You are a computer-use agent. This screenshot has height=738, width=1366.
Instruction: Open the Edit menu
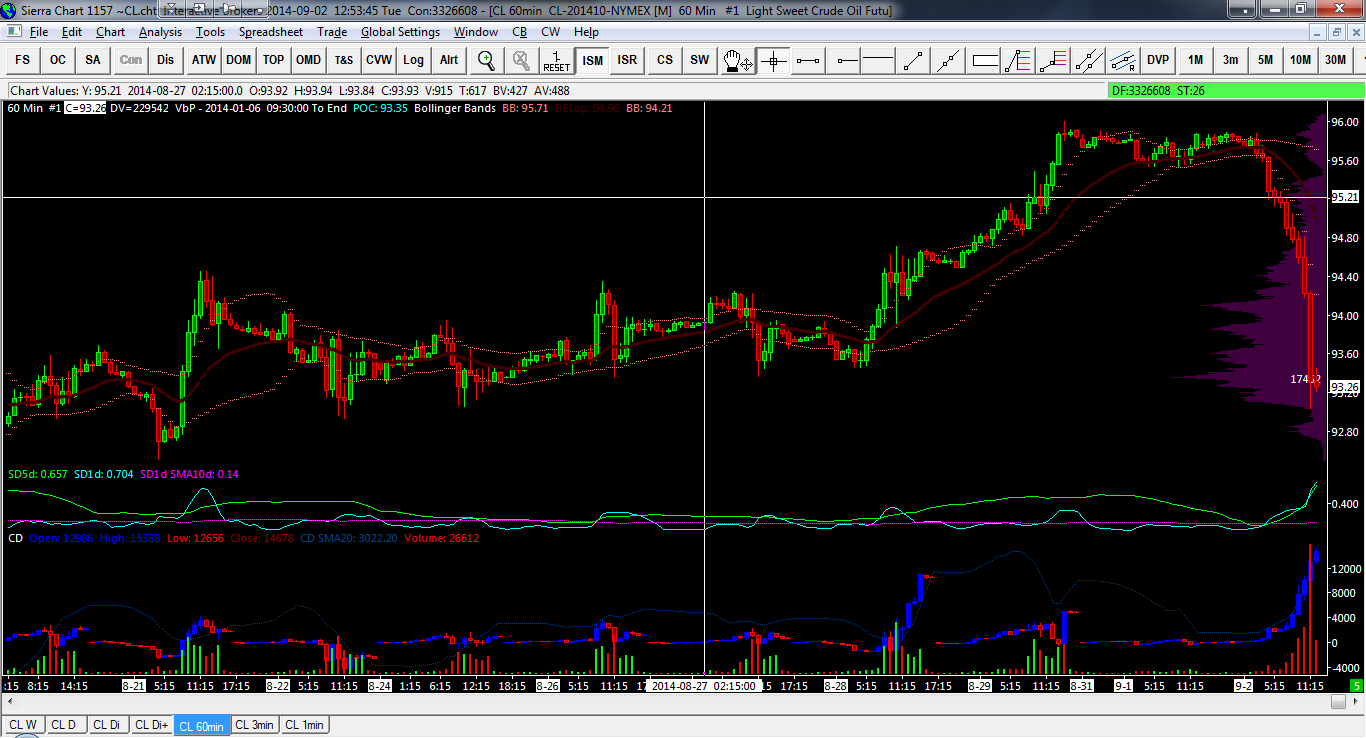coord(72,32)
